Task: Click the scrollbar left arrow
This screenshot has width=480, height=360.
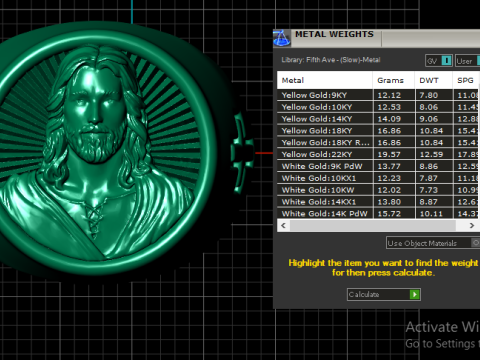Action: click(283, 225)
